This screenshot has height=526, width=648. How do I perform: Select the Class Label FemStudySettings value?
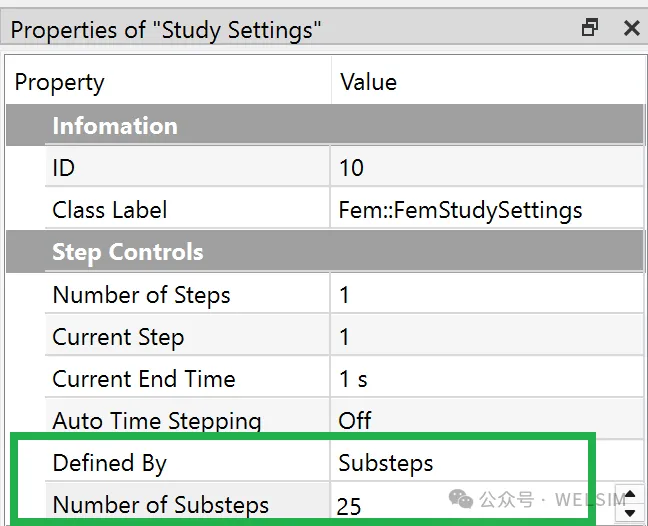pyautogui.click(x=487, y=209)
